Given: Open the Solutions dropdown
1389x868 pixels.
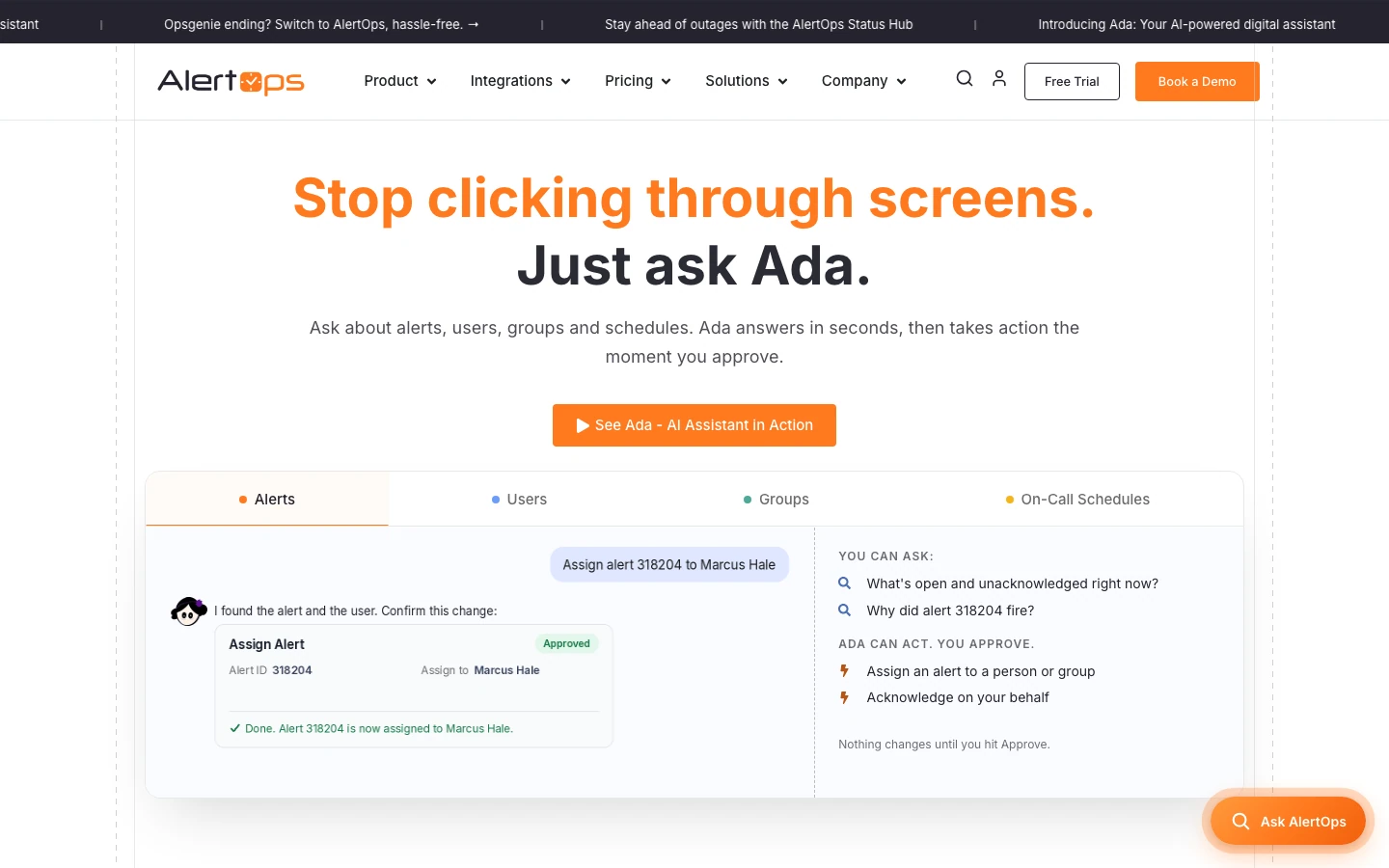Looking at the screenshot, I should pos(747,81).
